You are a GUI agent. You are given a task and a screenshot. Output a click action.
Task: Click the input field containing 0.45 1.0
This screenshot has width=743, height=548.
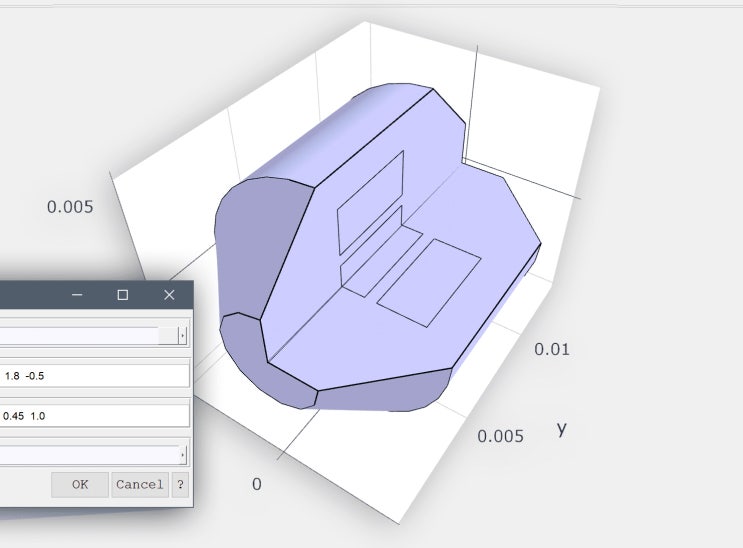pyautogui.click(x=94, y=416)
